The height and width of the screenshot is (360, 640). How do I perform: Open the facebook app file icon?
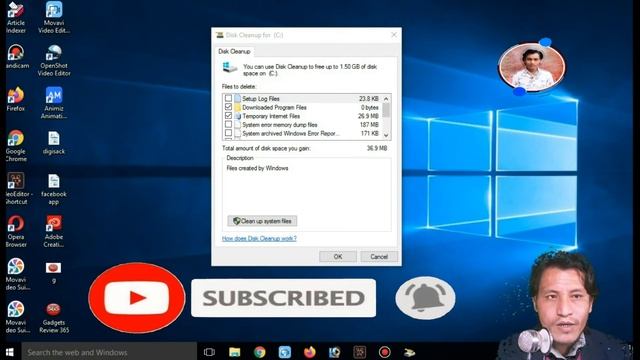[x=54, y=189]
